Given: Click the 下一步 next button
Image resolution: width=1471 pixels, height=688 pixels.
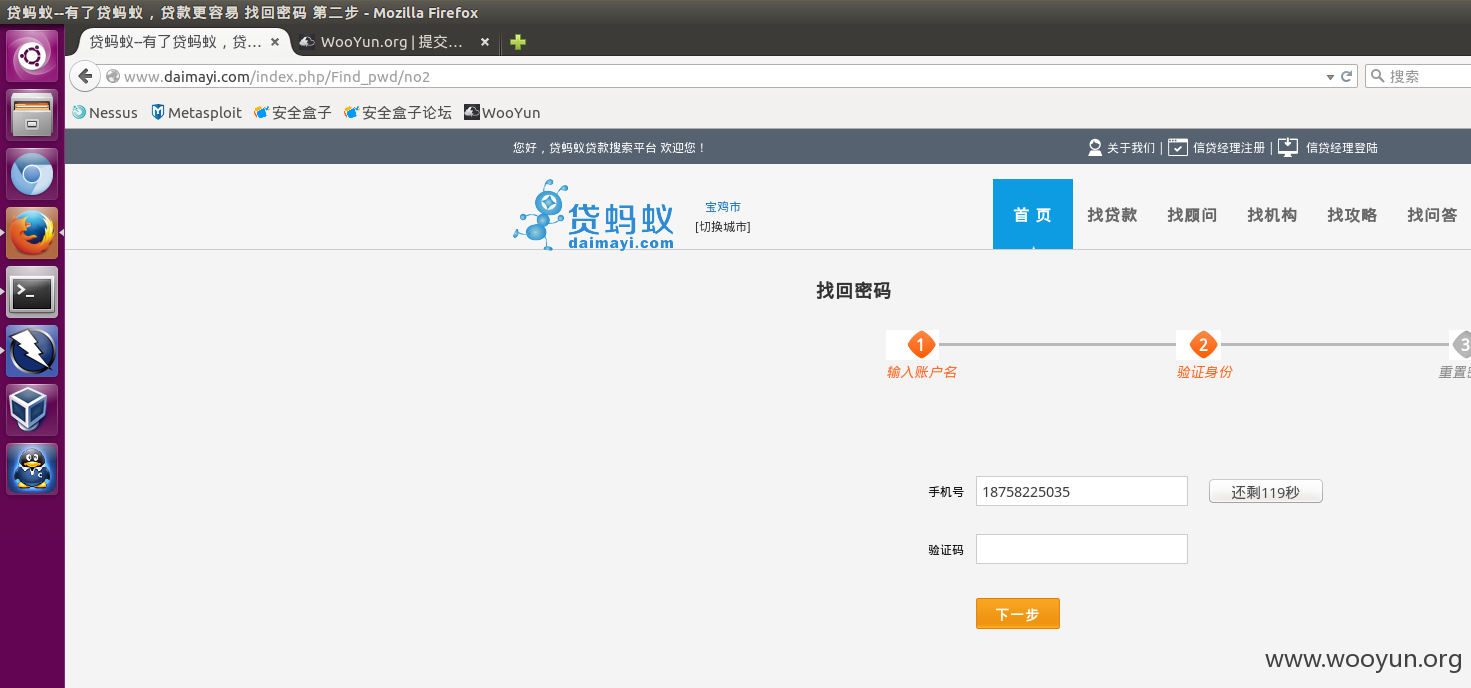Looking at the screenshot, I should pyautogui.click(x=1018, y=614).
